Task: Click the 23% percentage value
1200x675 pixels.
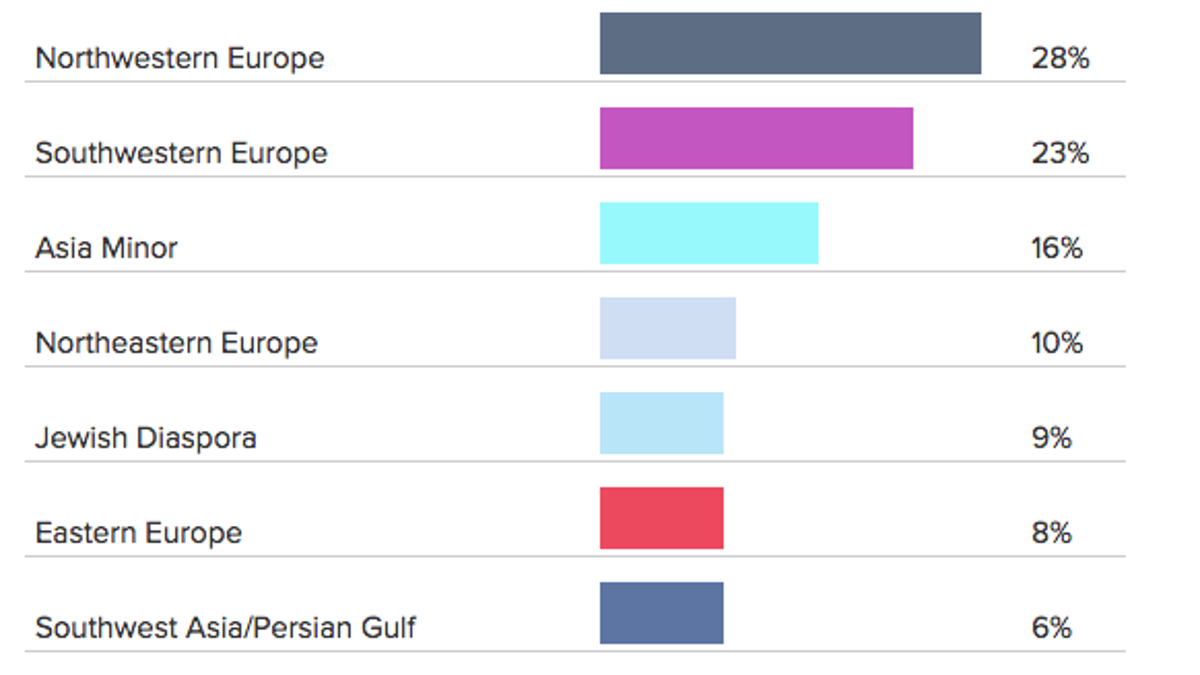Action: coord(1060,153)
